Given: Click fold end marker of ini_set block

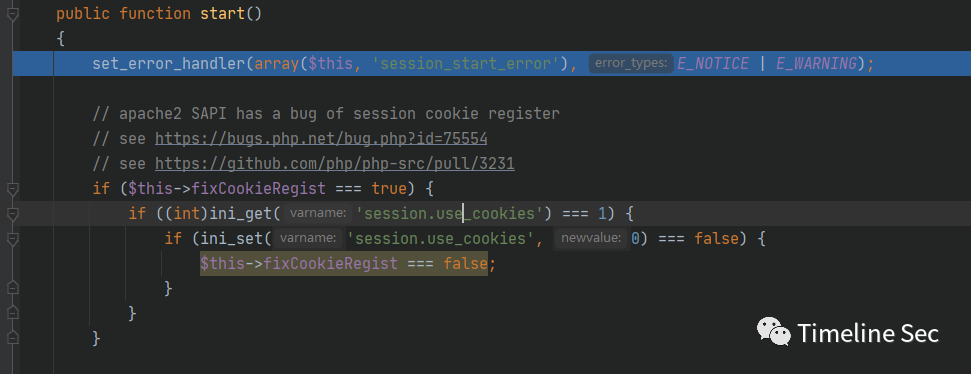Looking at the screenshot, I should point(12,288).
